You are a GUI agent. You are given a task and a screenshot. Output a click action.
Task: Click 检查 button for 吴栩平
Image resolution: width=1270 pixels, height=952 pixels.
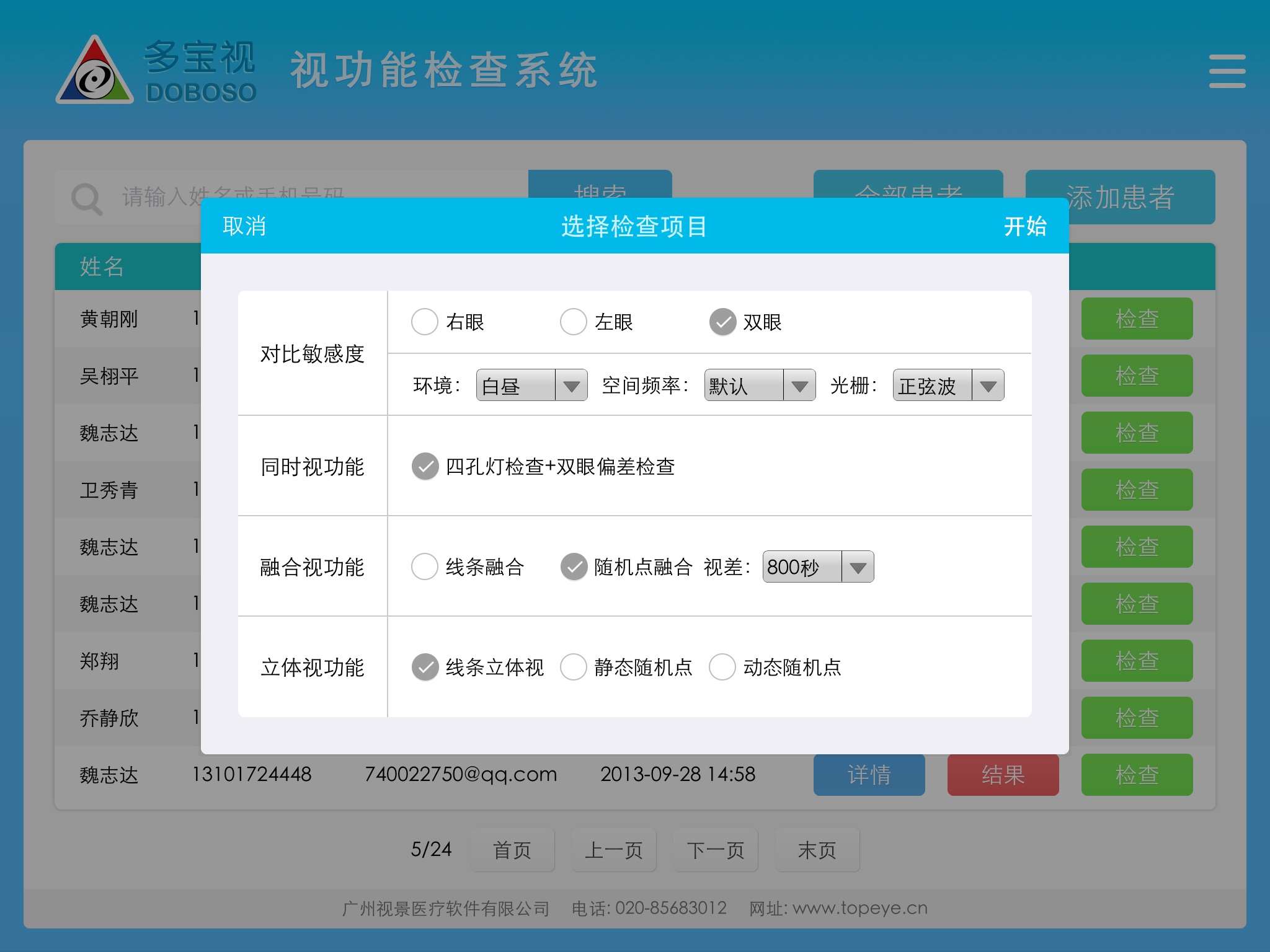[1137, 376]
